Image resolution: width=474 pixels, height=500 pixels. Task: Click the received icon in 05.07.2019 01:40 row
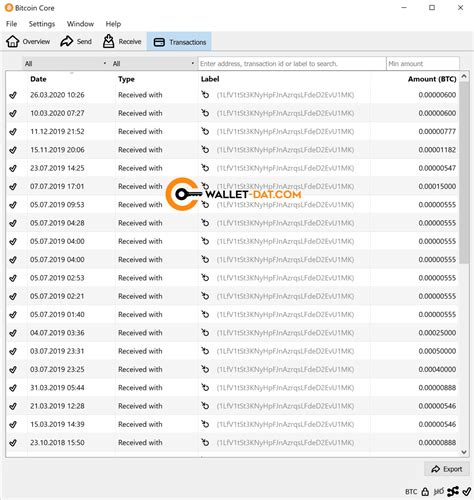click(205, 314)
